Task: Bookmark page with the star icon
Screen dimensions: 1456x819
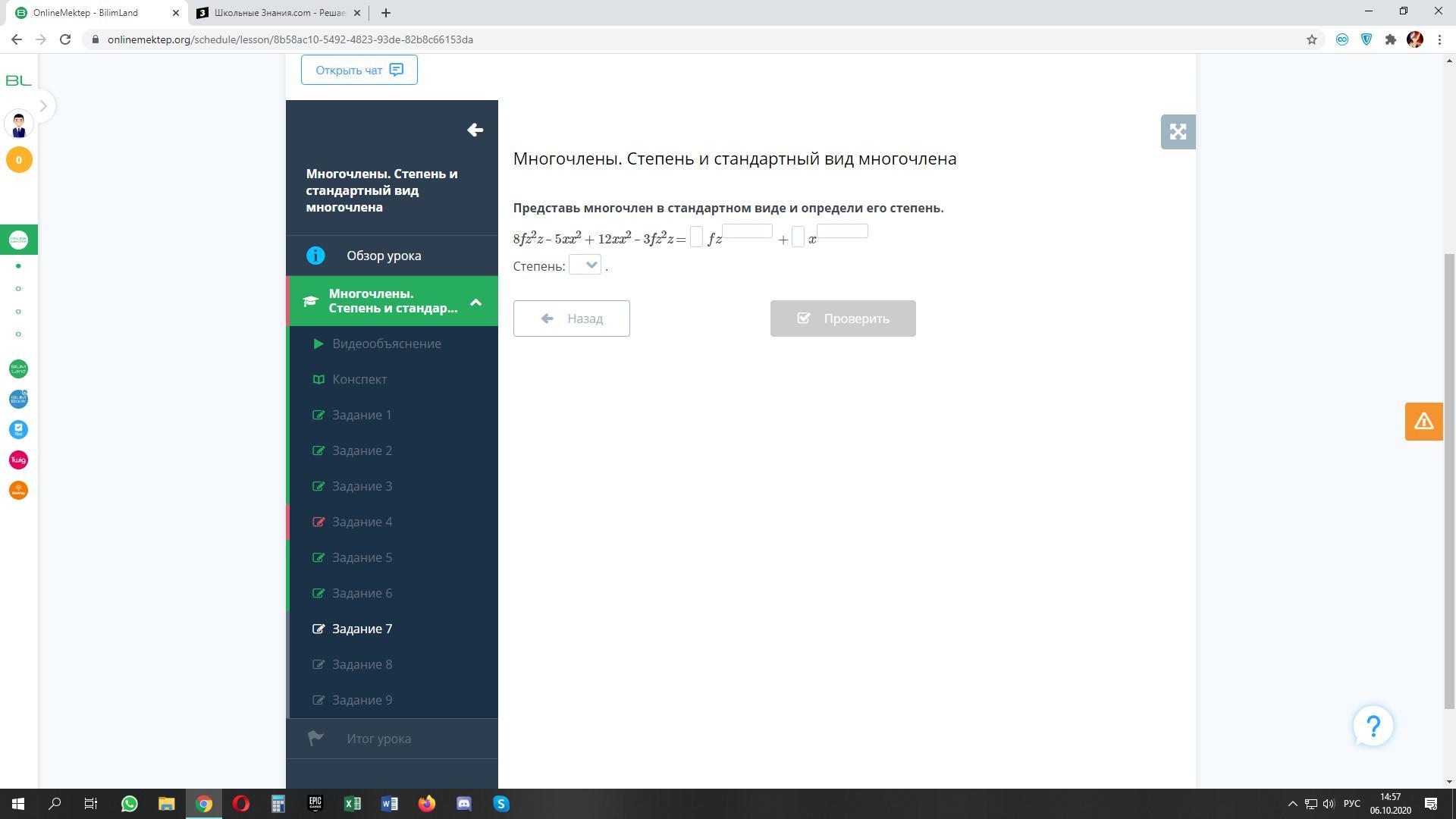Action: click(1311, 39)
